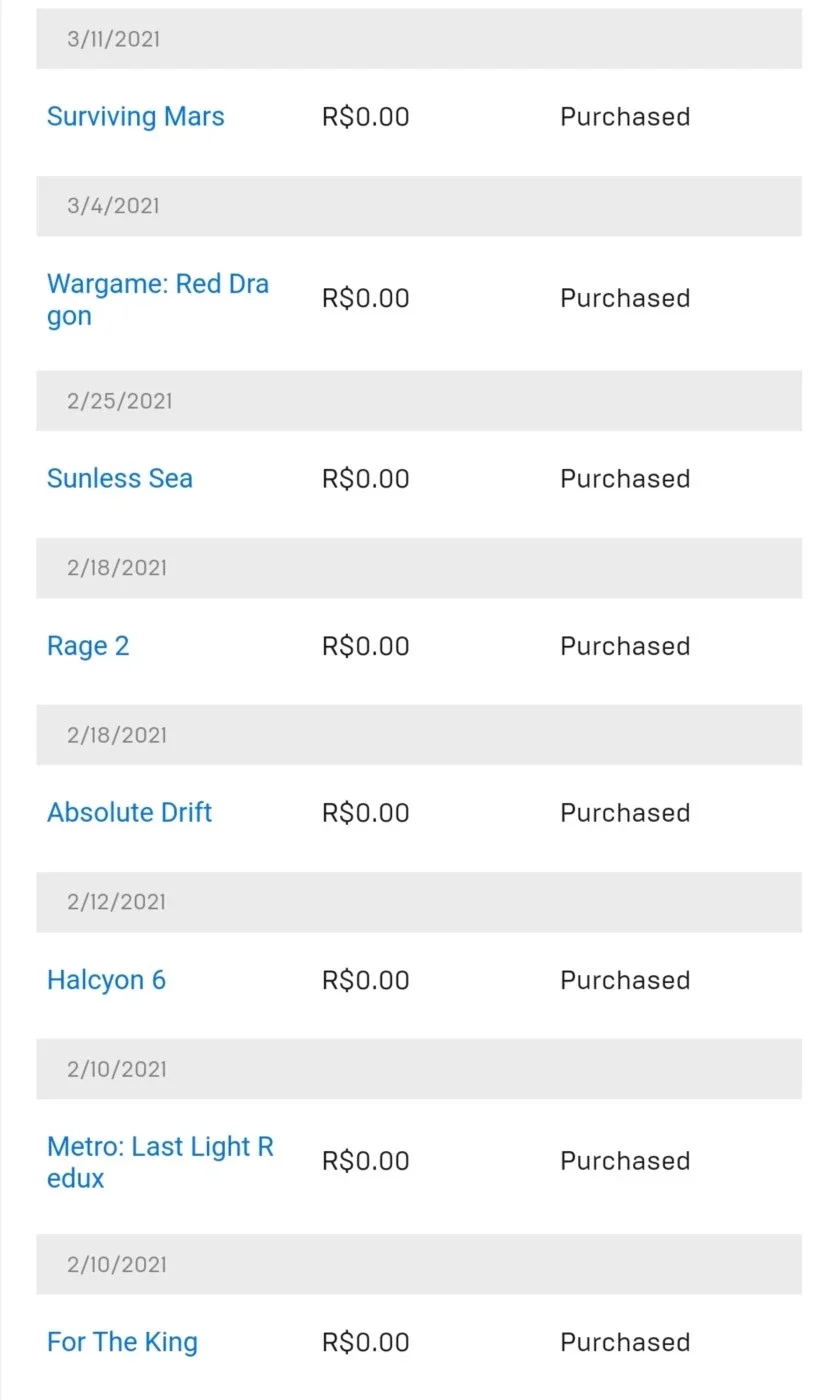The height and width of the screenshot is (1400, 837).
Task: Click Purchased status for Rage 2
Action: click(x=625, y=646)
